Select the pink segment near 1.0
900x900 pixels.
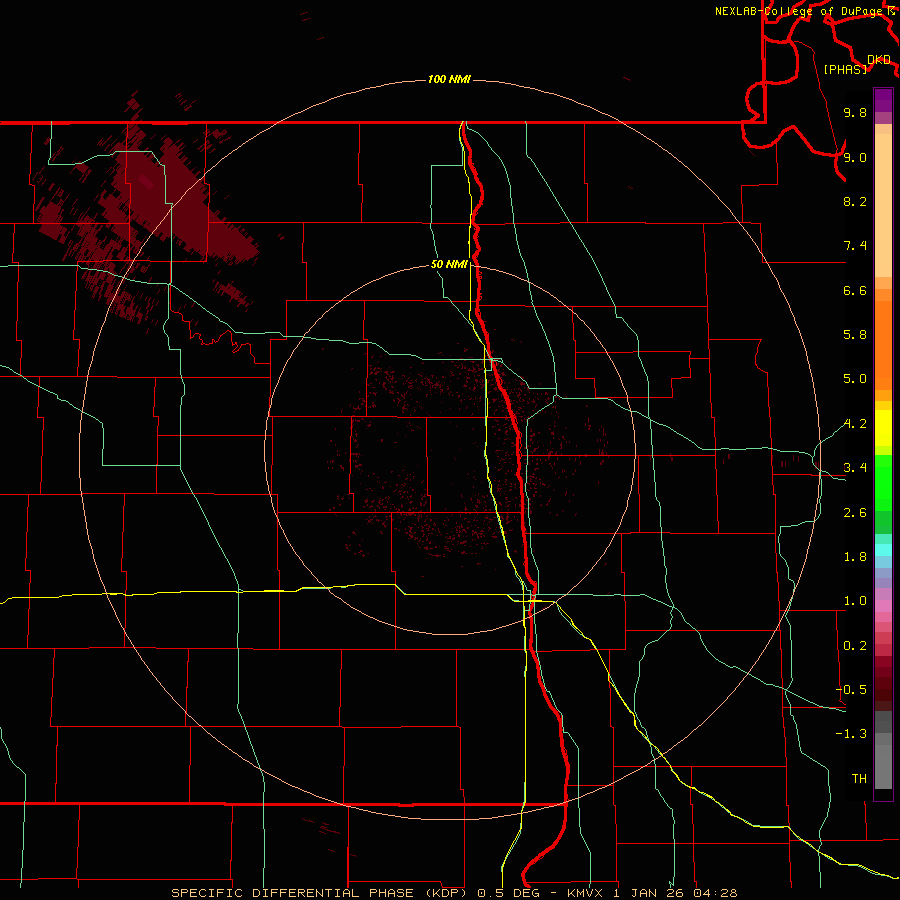click(883, 606)
